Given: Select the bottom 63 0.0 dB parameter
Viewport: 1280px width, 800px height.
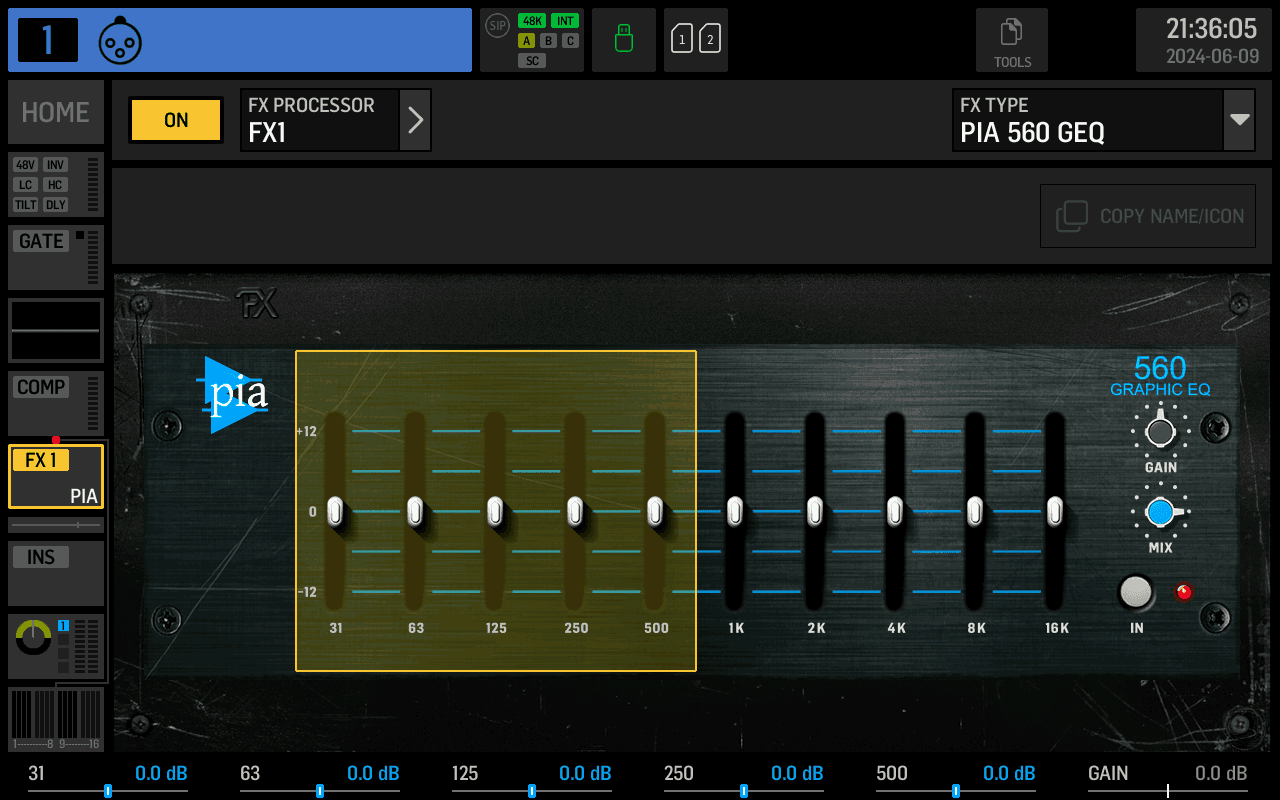Looking at the screenshot, I should [x=320, y=778].
